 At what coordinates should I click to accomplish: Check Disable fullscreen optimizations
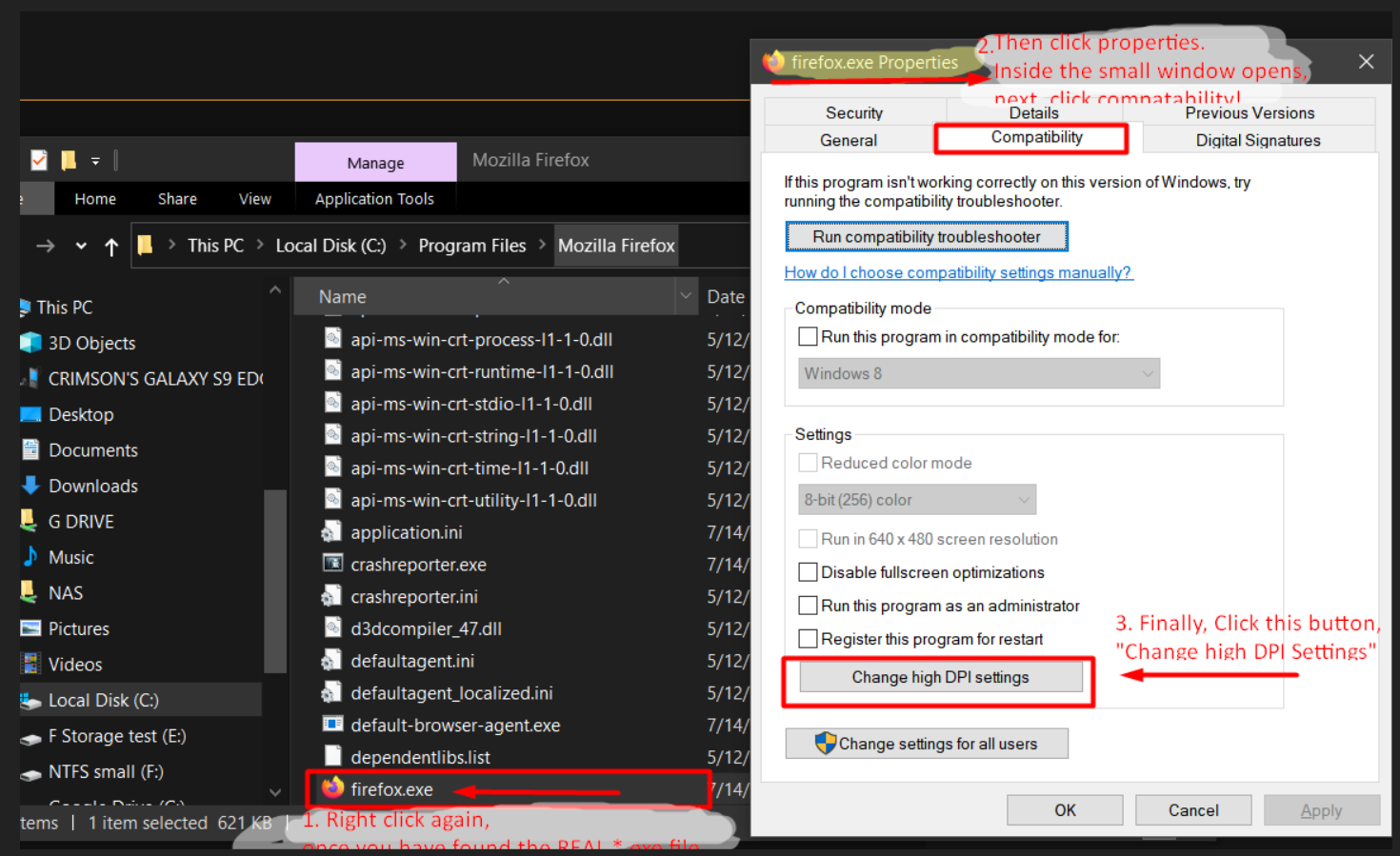[808, 572]
